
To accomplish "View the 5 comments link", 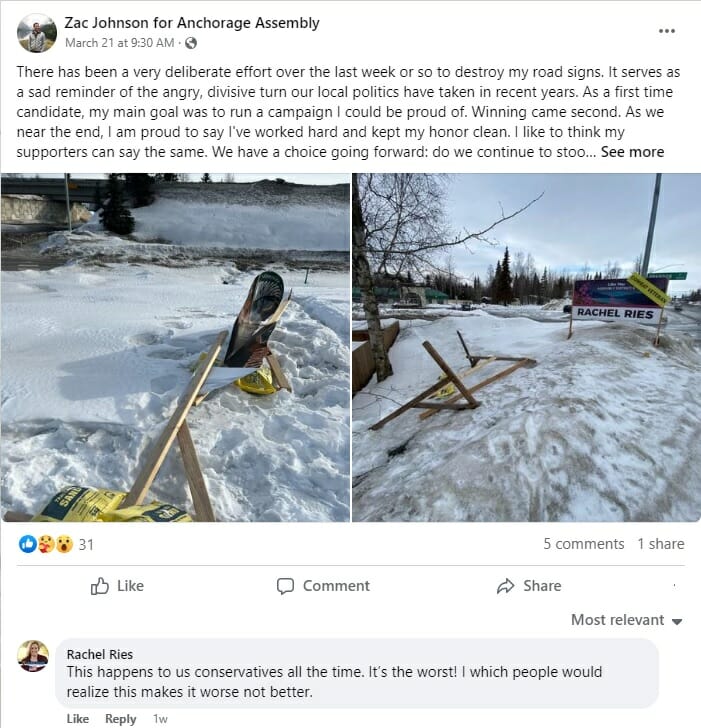I will click(x=584, y=544).
